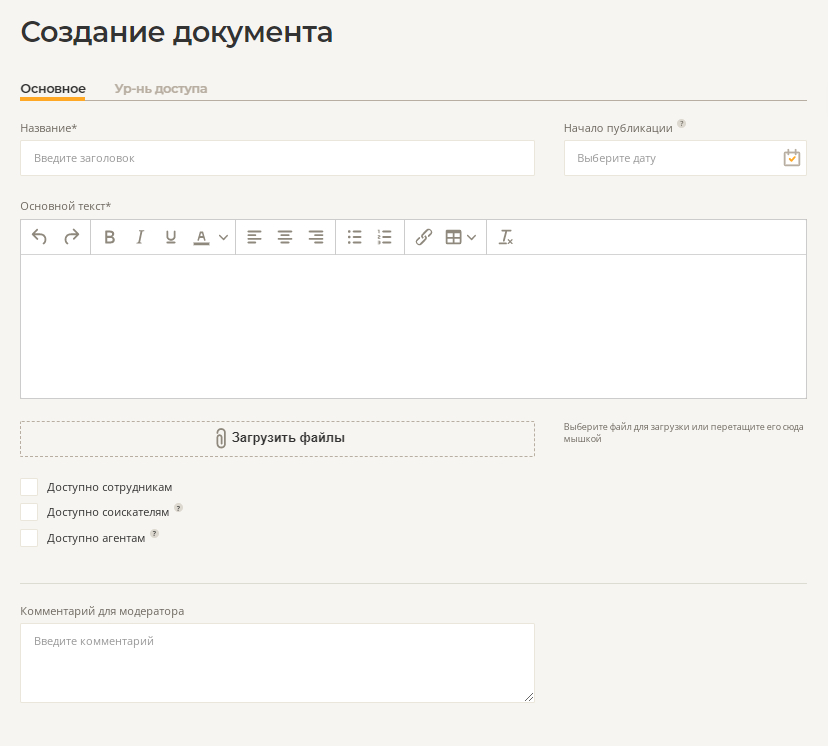Open the date picker calendar icon
This screenshot has width=828, height=746.
791,158
